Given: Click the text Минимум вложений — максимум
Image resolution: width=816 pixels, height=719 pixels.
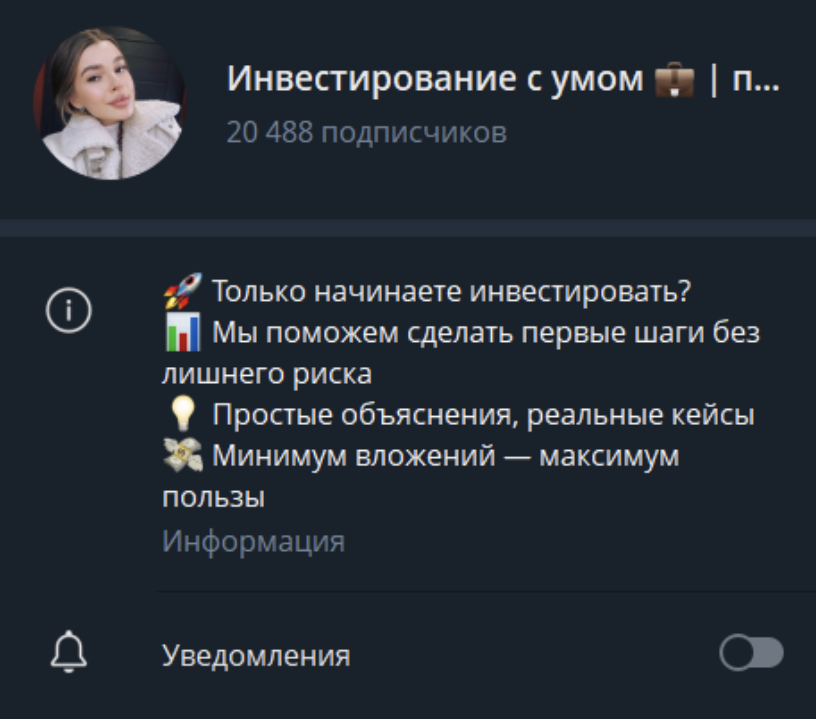Looking at the screenshot, I should [x=445, y=456].
